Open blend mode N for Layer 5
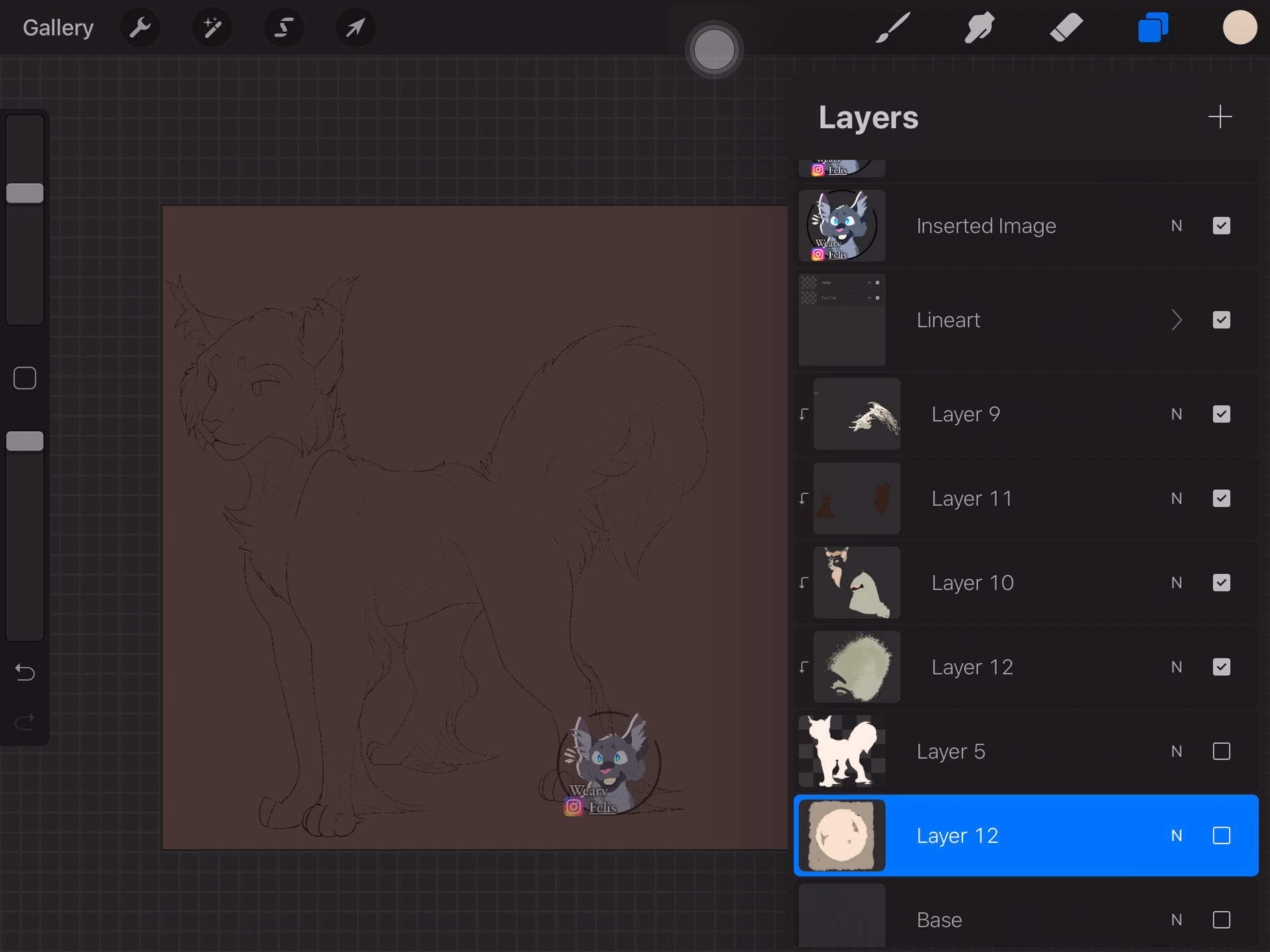This screenshot has height=952, width=1270. pos(1176,751)
